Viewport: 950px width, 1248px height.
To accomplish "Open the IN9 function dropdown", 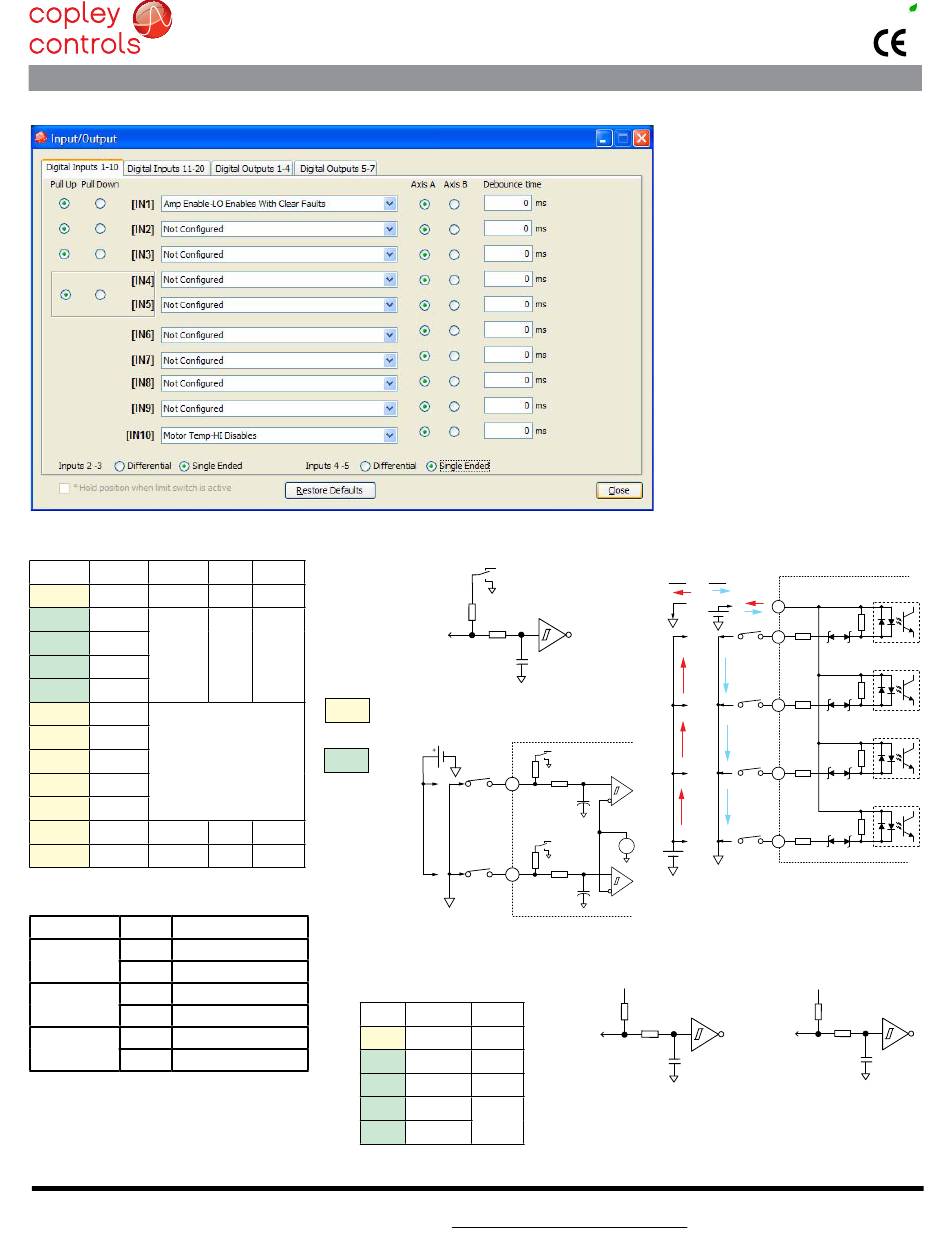I will [390, 409].
